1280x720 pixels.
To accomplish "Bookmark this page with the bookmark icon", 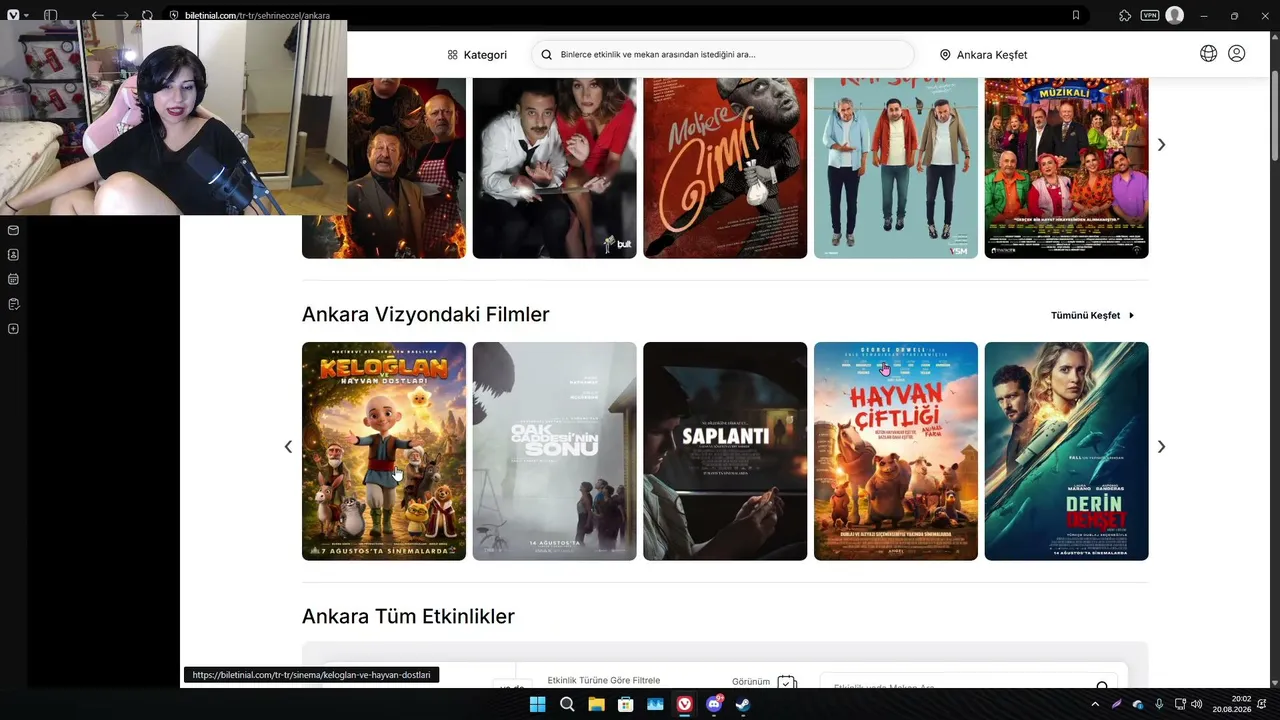I will point(1076,15).
